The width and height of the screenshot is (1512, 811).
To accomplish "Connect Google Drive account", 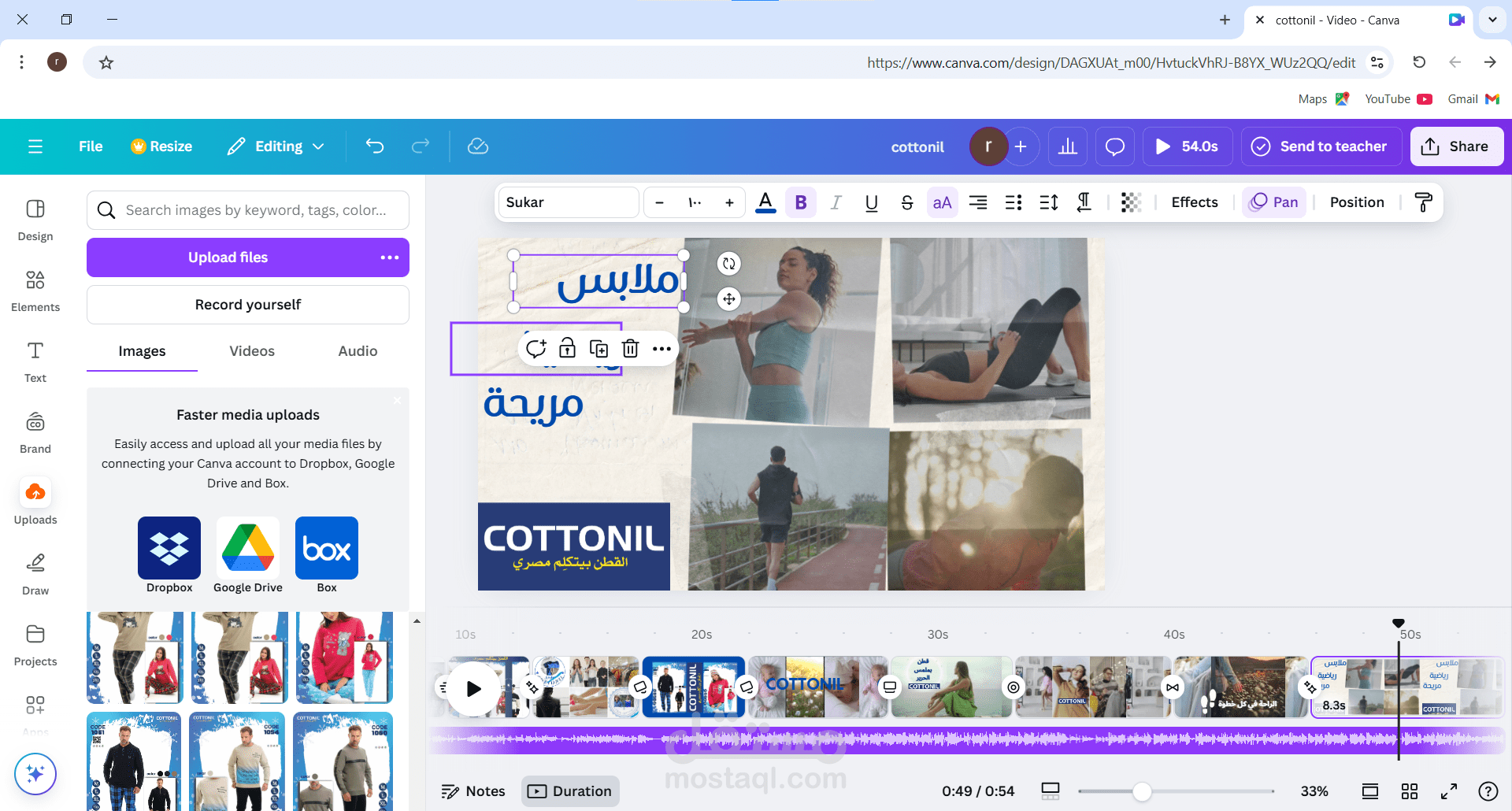I will 248,554.
